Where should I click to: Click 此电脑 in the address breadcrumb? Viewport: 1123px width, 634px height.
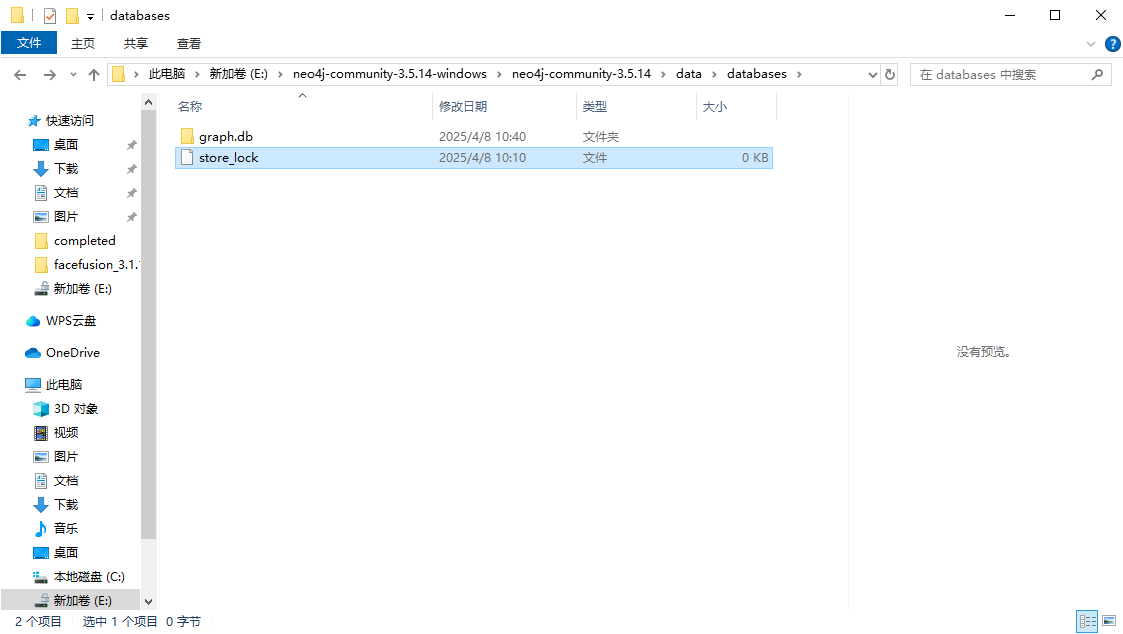point(167,74)
